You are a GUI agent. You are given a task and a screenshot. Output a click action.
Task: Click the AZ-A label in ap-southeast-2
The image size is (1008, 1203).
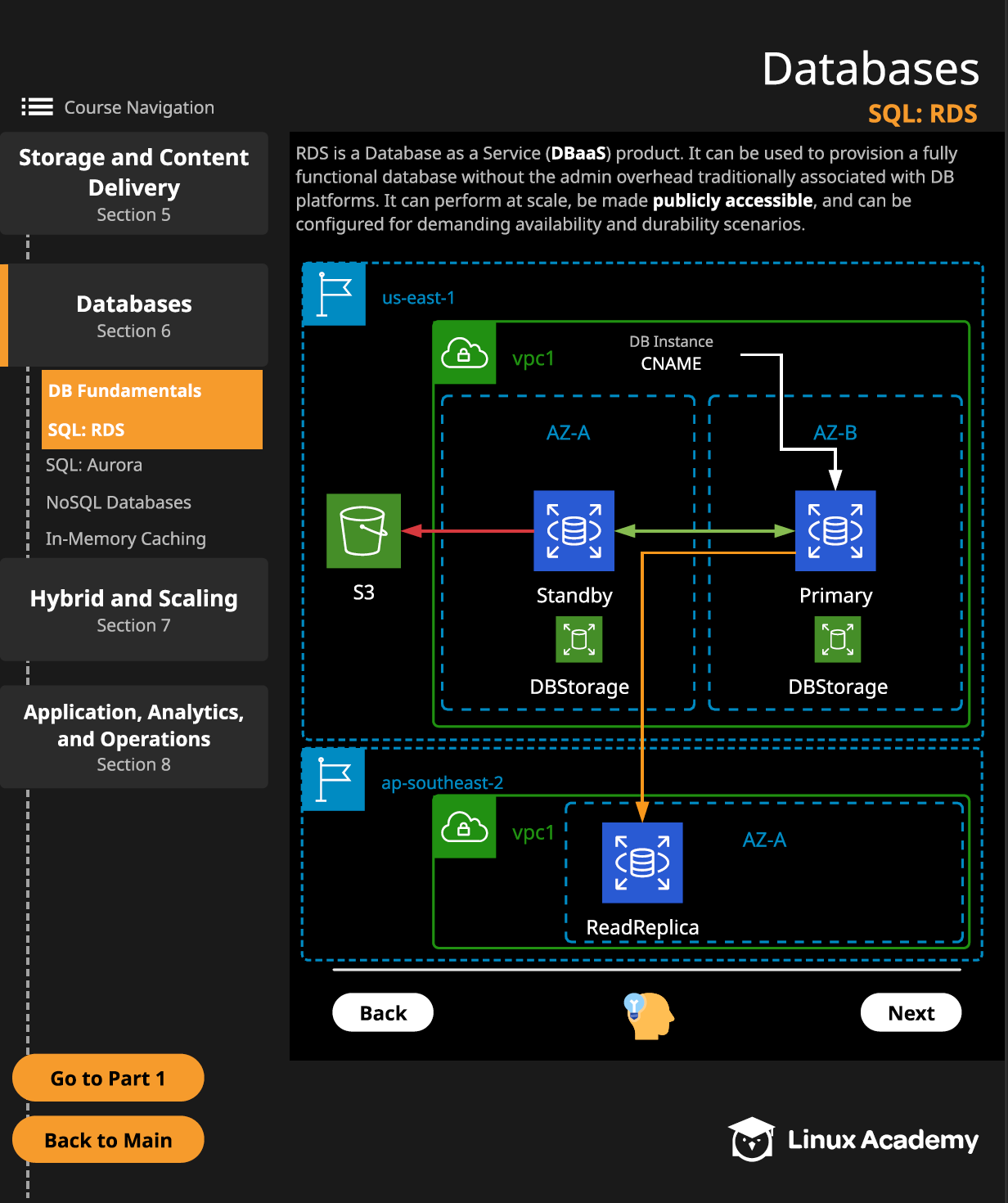click(x=764, y=840)
